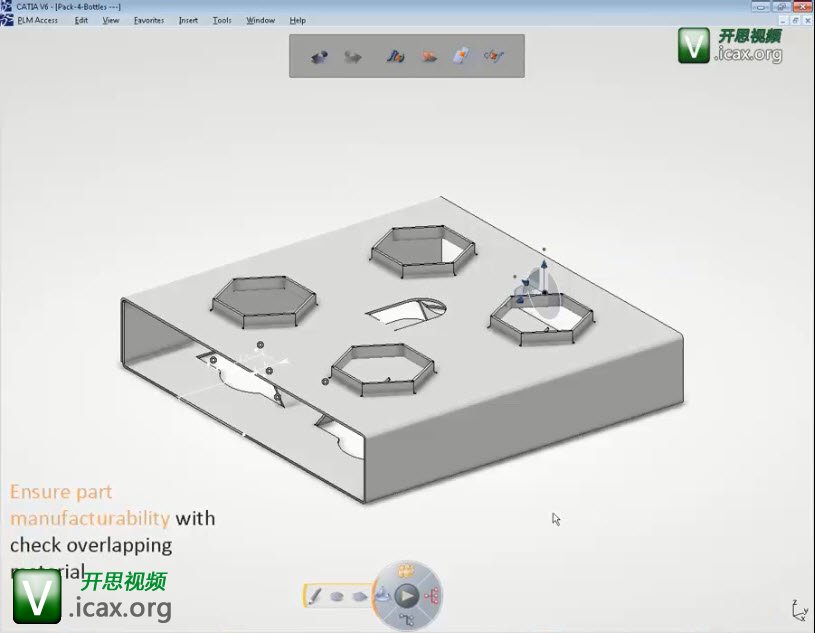Click the blue west quadrant of compass
The width and height of the screenshot is (815, 633).
tap(383, 595)
